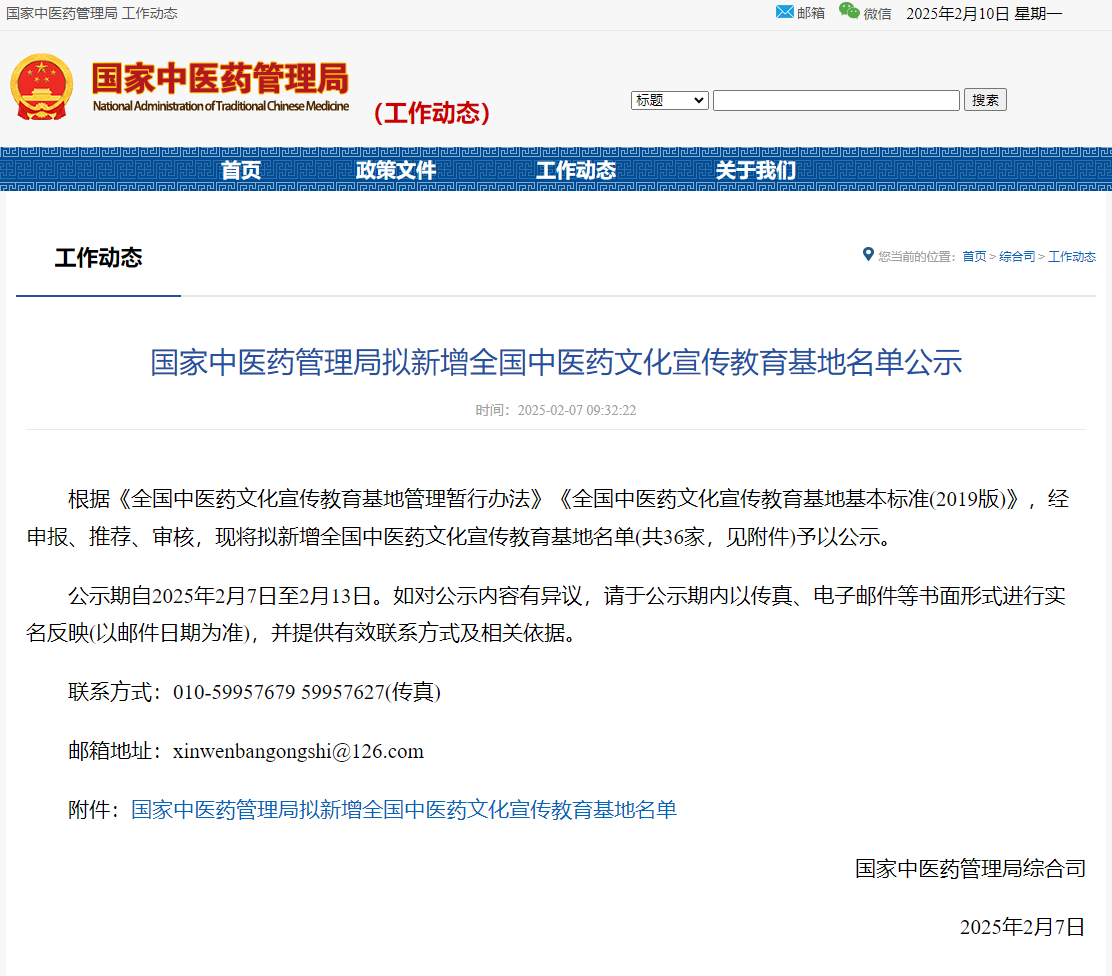Click the date 2025年2月7日 at article end

(x=1022, y=927)
